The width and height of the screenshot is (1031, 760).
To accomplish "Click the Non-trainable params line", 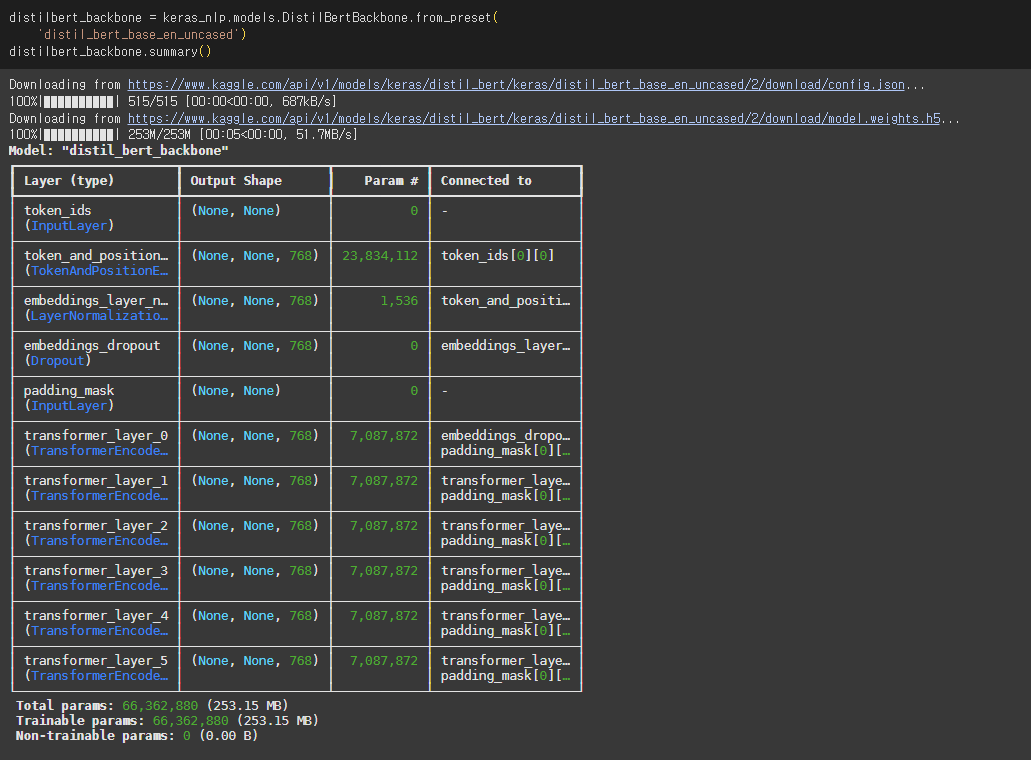I will (137, 736).
